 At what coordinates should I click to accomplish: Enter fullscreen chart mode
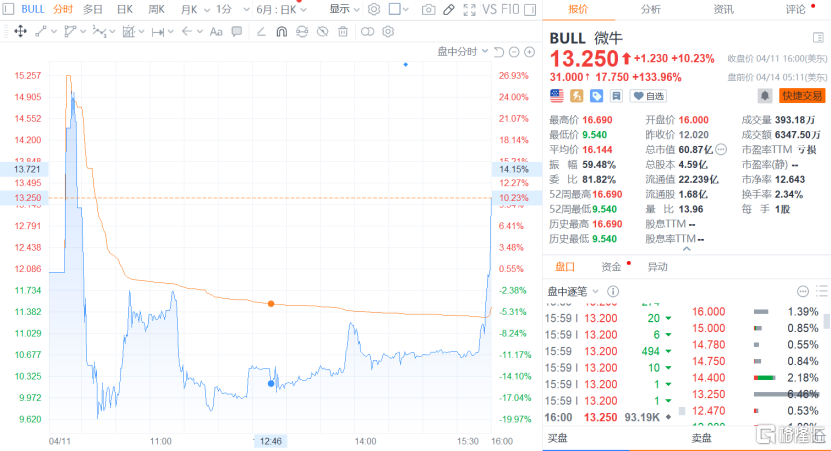click(x=470, y=10)
